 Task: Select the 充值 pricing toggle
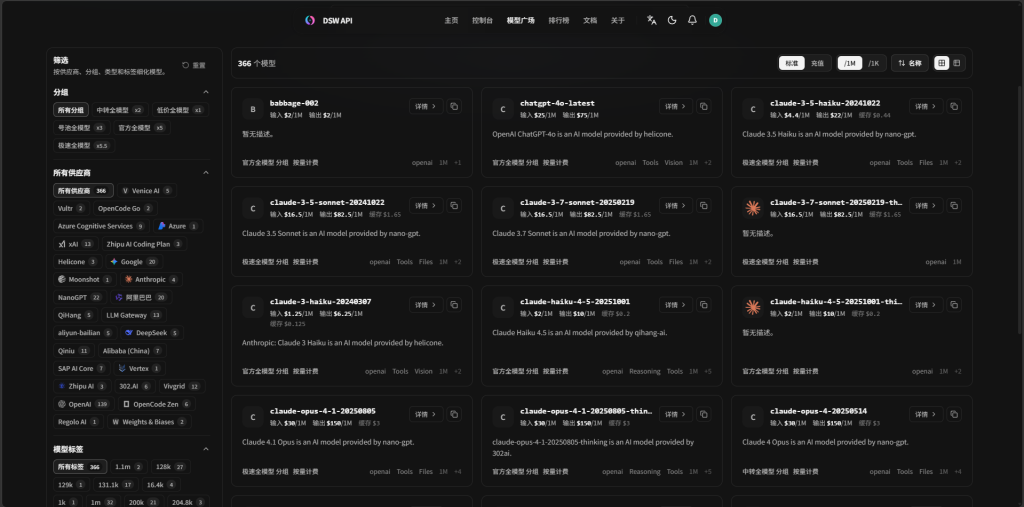click(x=818, y=63)
